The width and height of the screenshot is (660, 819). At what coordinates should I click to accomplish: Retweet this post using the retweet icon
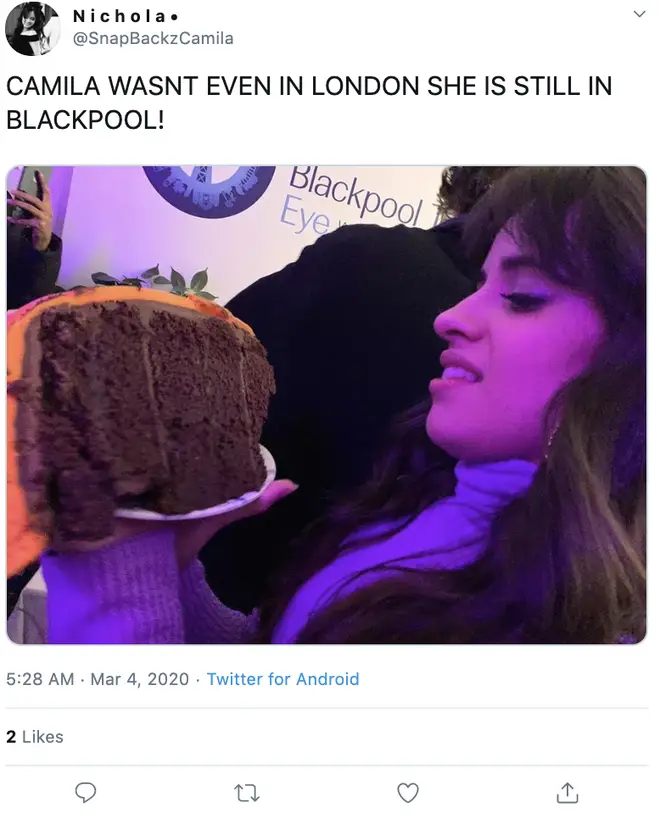click(246, 793)
